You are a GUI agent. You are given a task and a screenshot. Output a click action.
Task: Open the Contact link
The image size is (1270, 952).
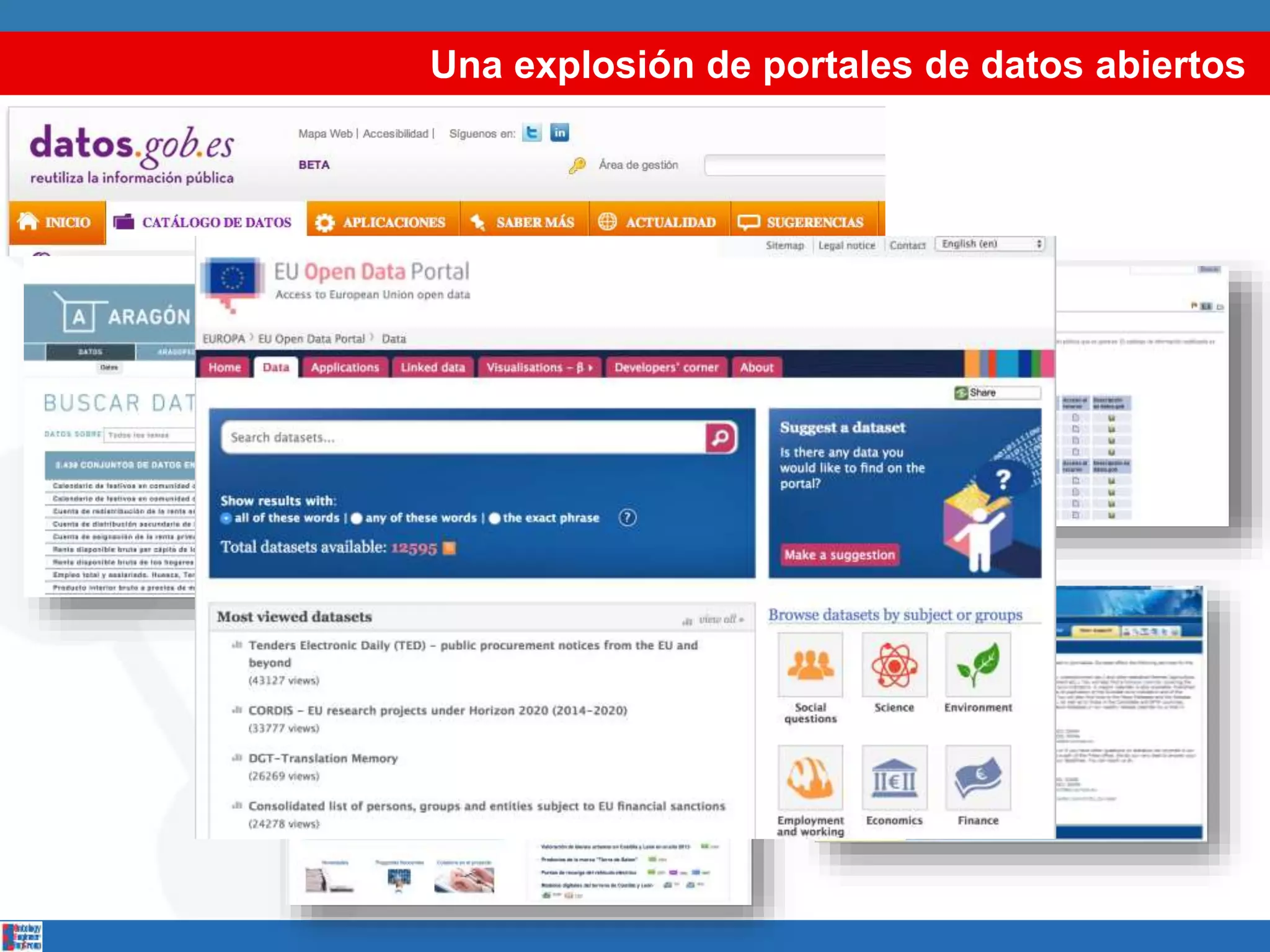point(907,245)
